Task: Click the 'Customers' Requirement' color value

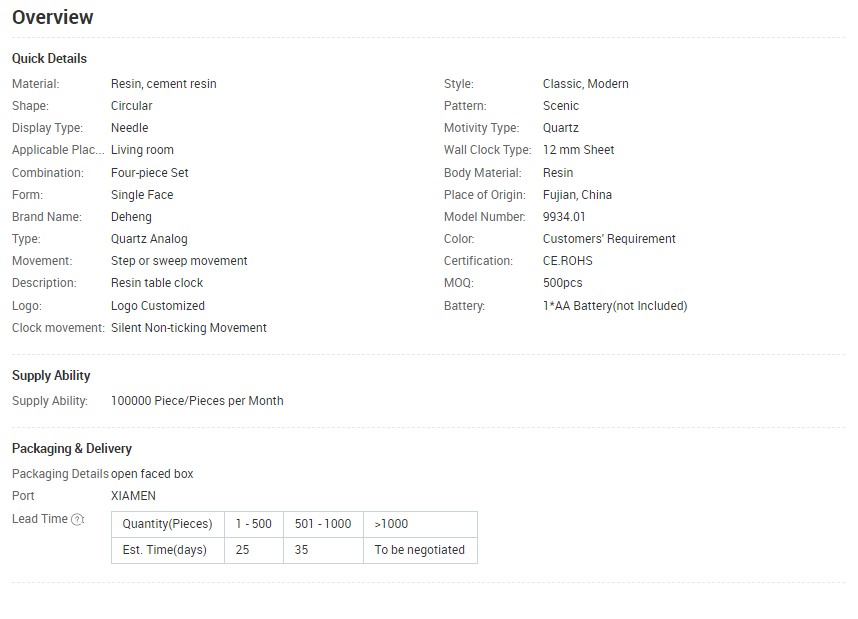Action: click(x=609, y=239)
